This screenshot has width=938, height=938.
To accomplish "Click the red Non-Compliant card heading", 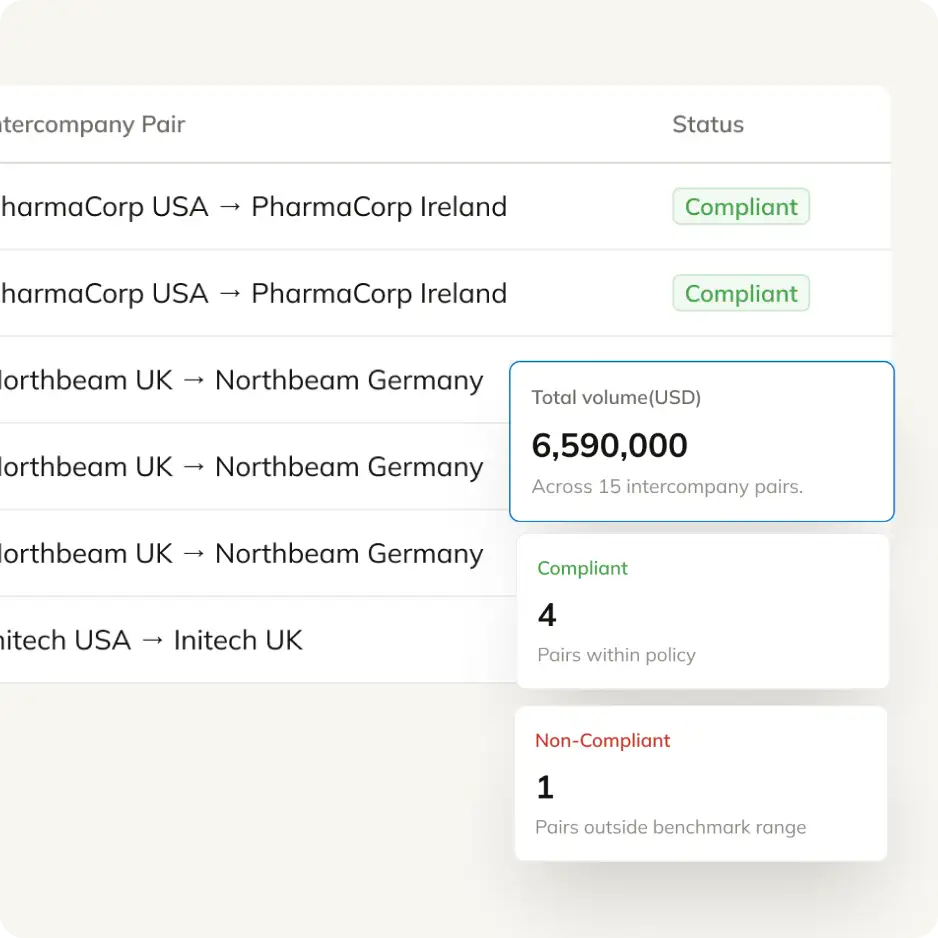I will [602, 740].
